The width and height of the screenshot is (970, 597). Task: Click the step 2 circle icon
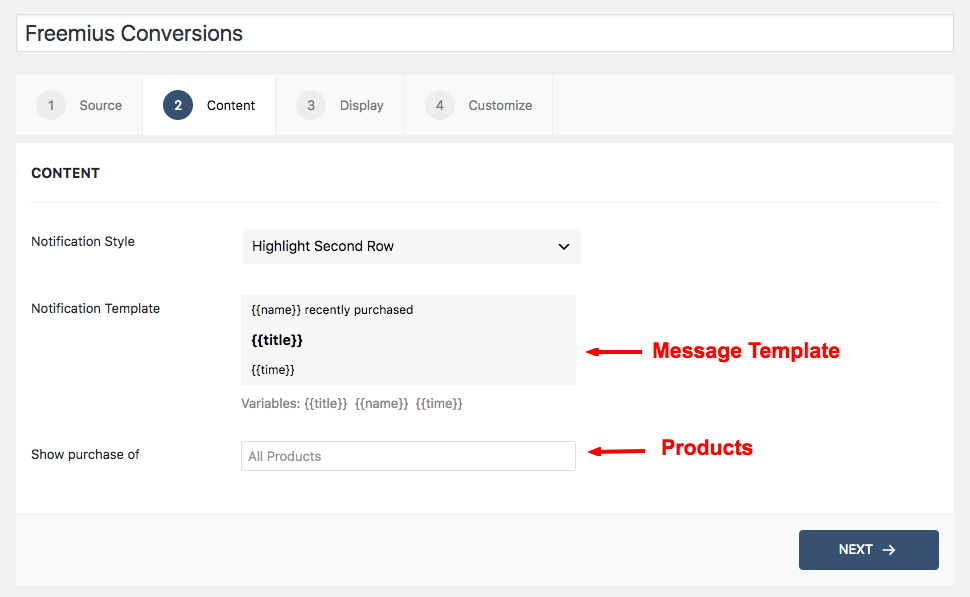(178, 105)
